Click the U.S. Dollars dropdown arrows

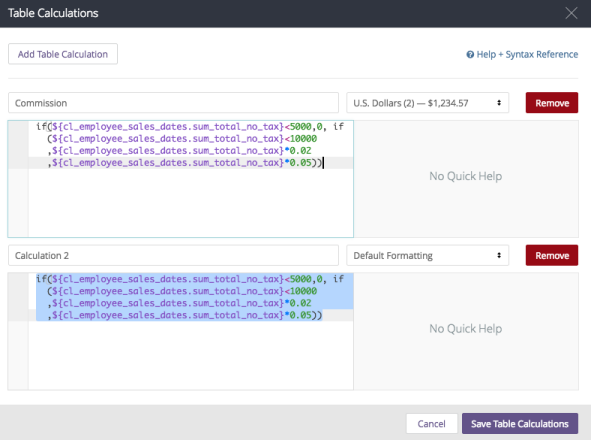499,103
